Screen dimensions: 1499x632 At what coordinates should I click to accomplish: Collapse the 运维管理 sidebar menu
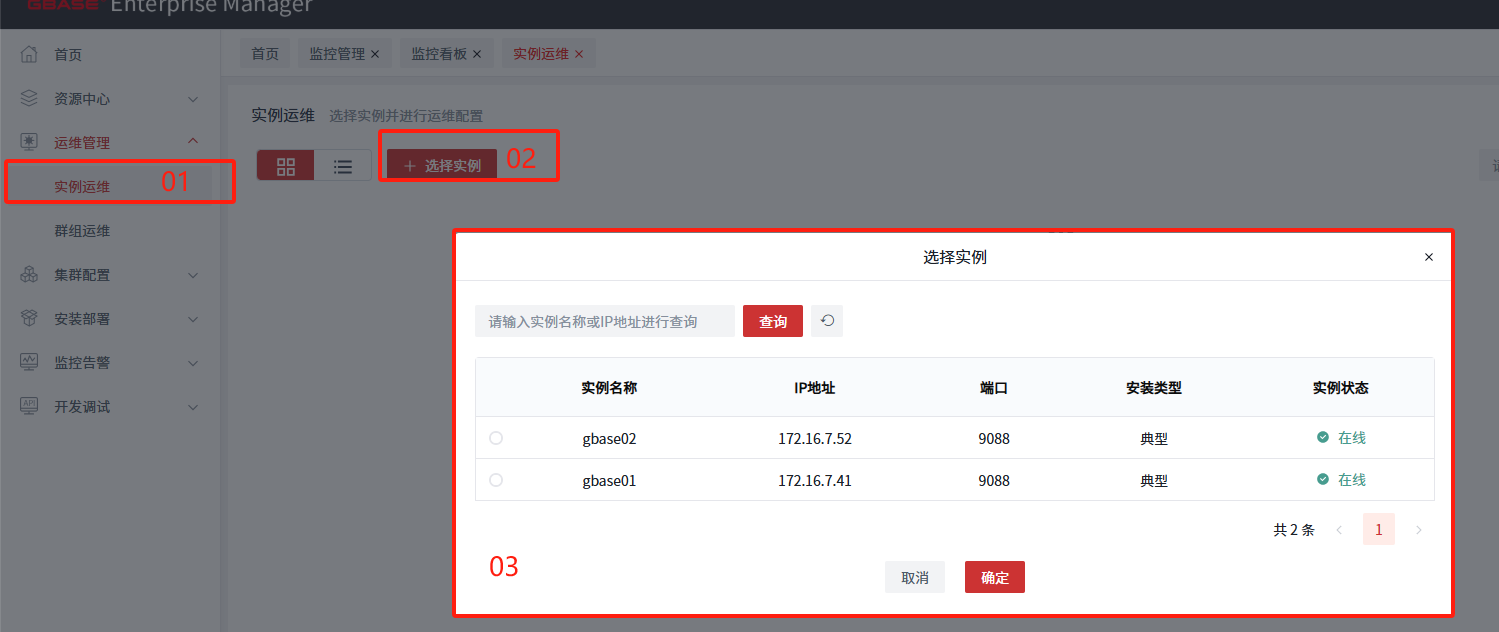coord(193,142)
